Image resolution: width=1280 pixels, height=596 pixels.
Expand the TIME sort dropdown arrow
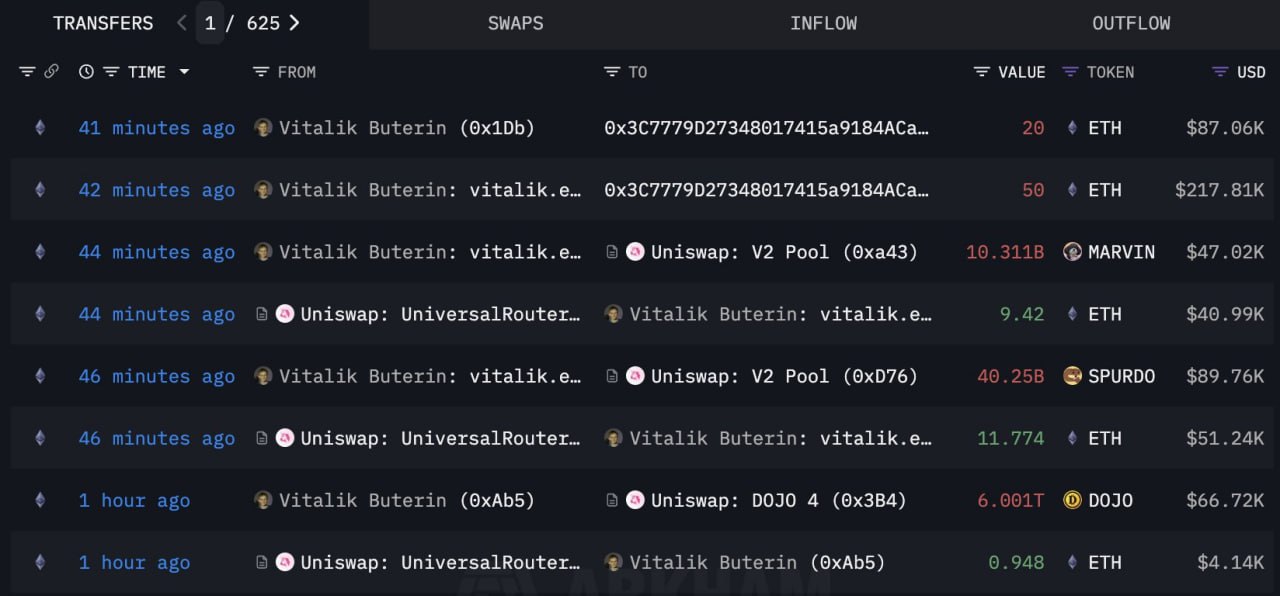184,72
